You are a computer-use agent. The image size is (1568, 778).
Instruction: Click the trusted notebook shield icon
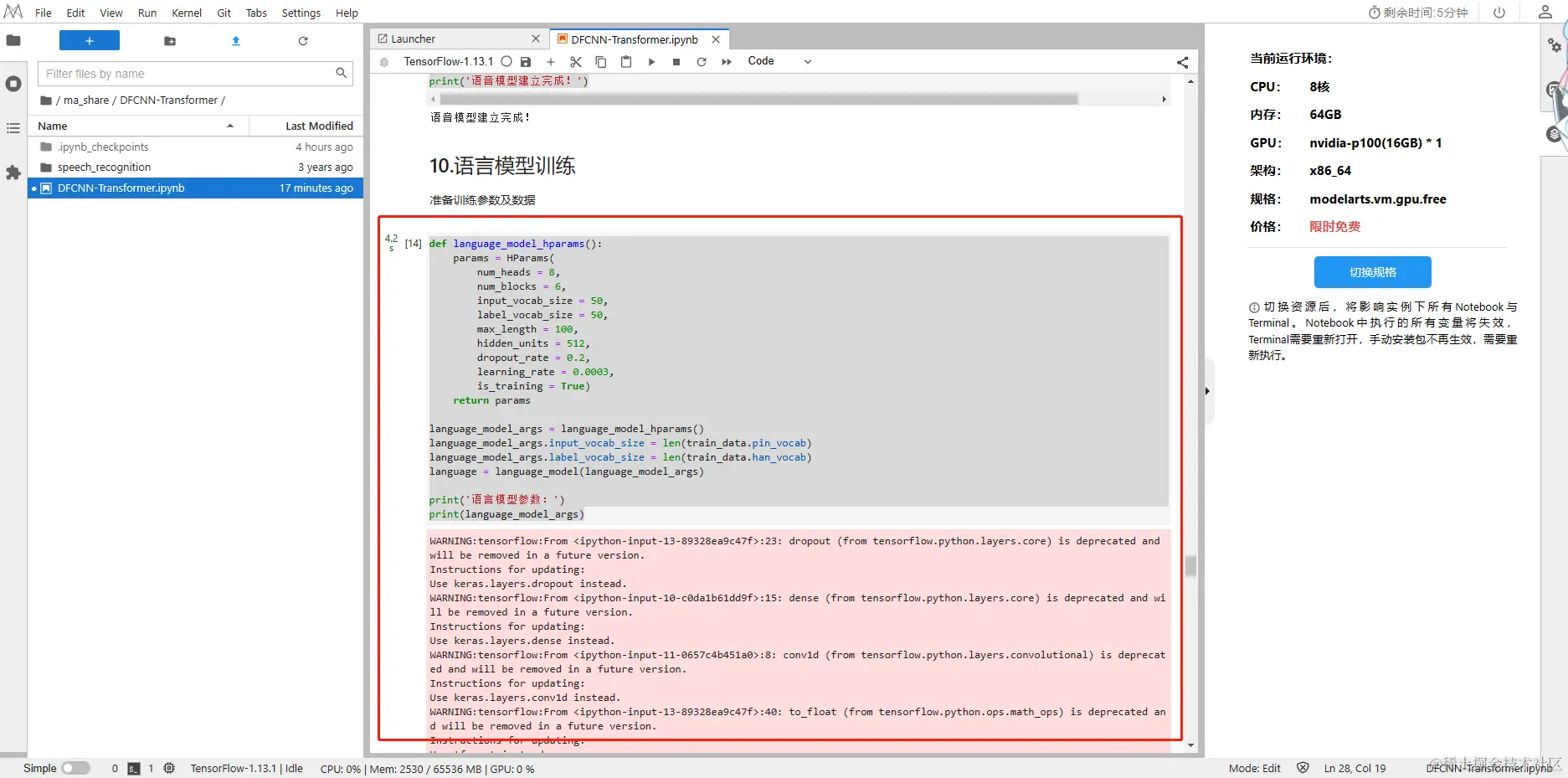tap(1303, 768)
